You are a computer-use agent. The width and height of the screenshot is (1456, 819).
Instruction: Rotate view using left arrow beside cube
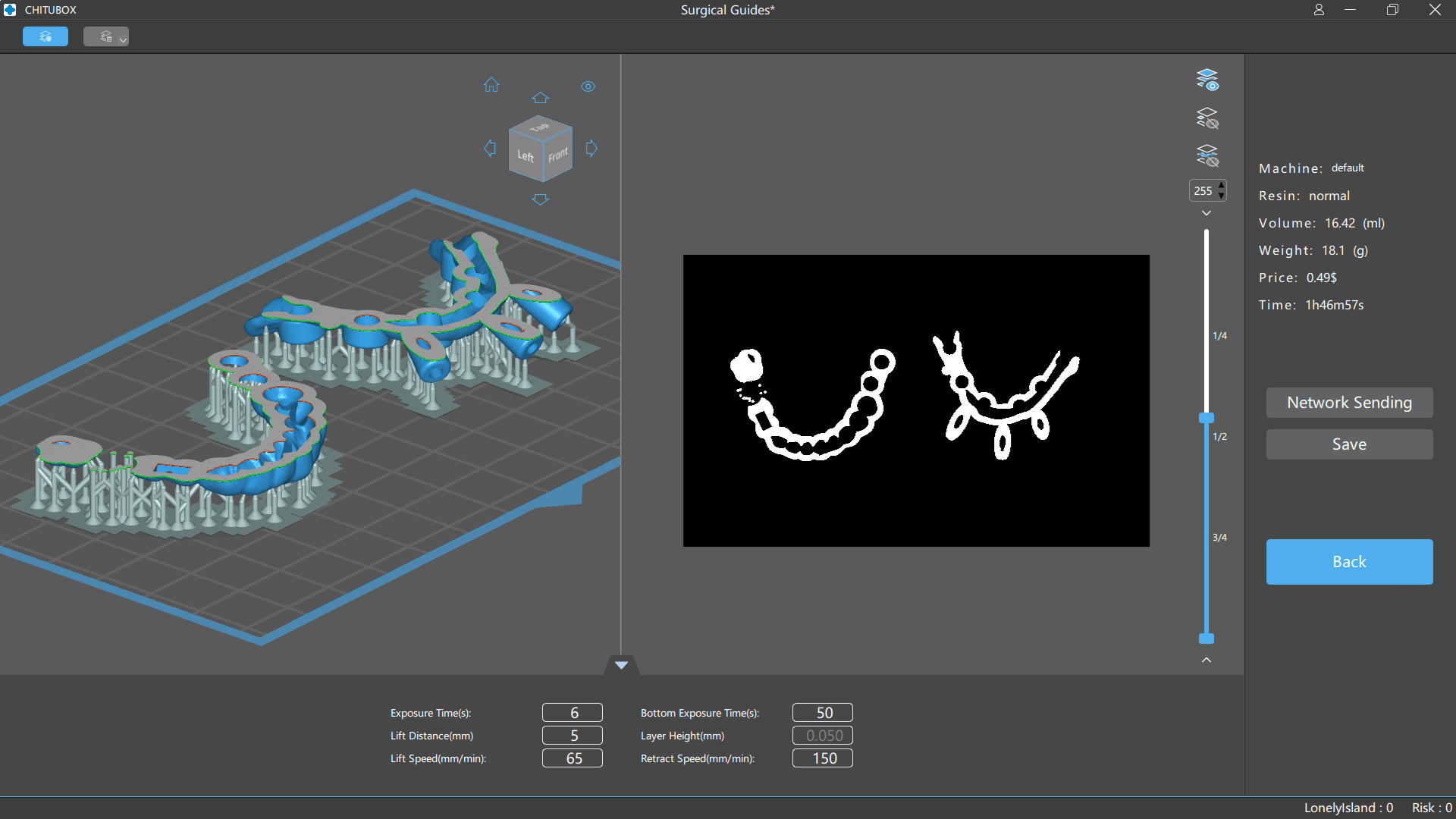(490, 149)
